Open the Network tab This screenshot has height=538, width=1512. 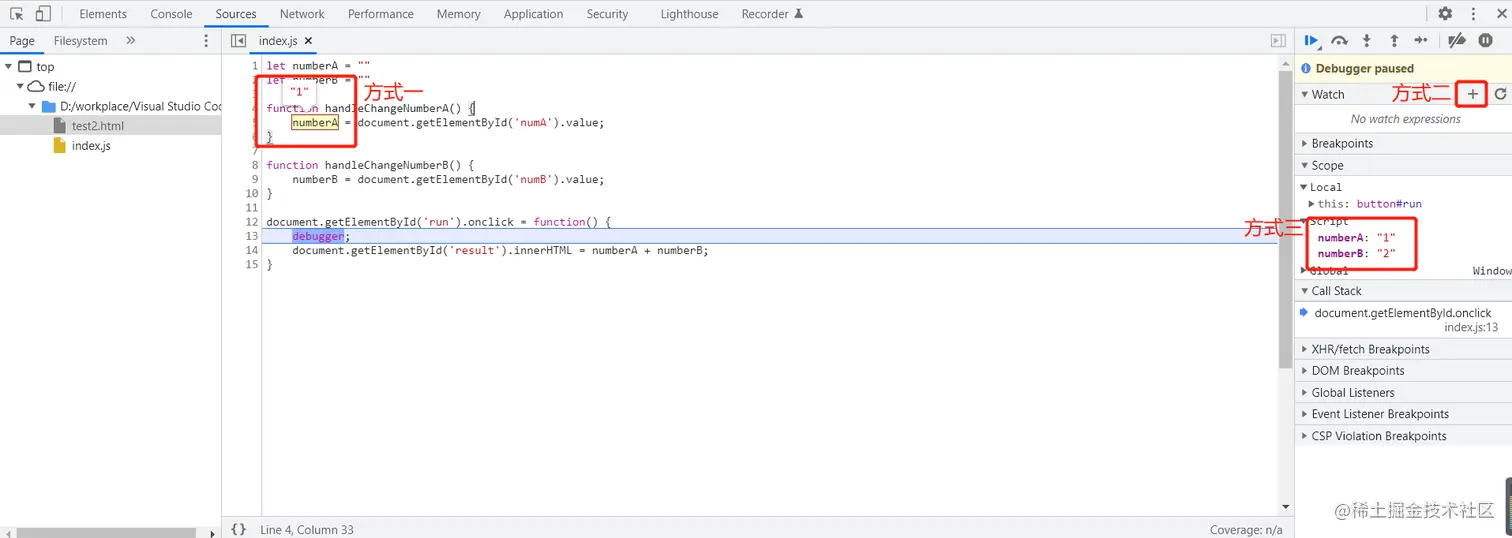click(x=302, y=14)
